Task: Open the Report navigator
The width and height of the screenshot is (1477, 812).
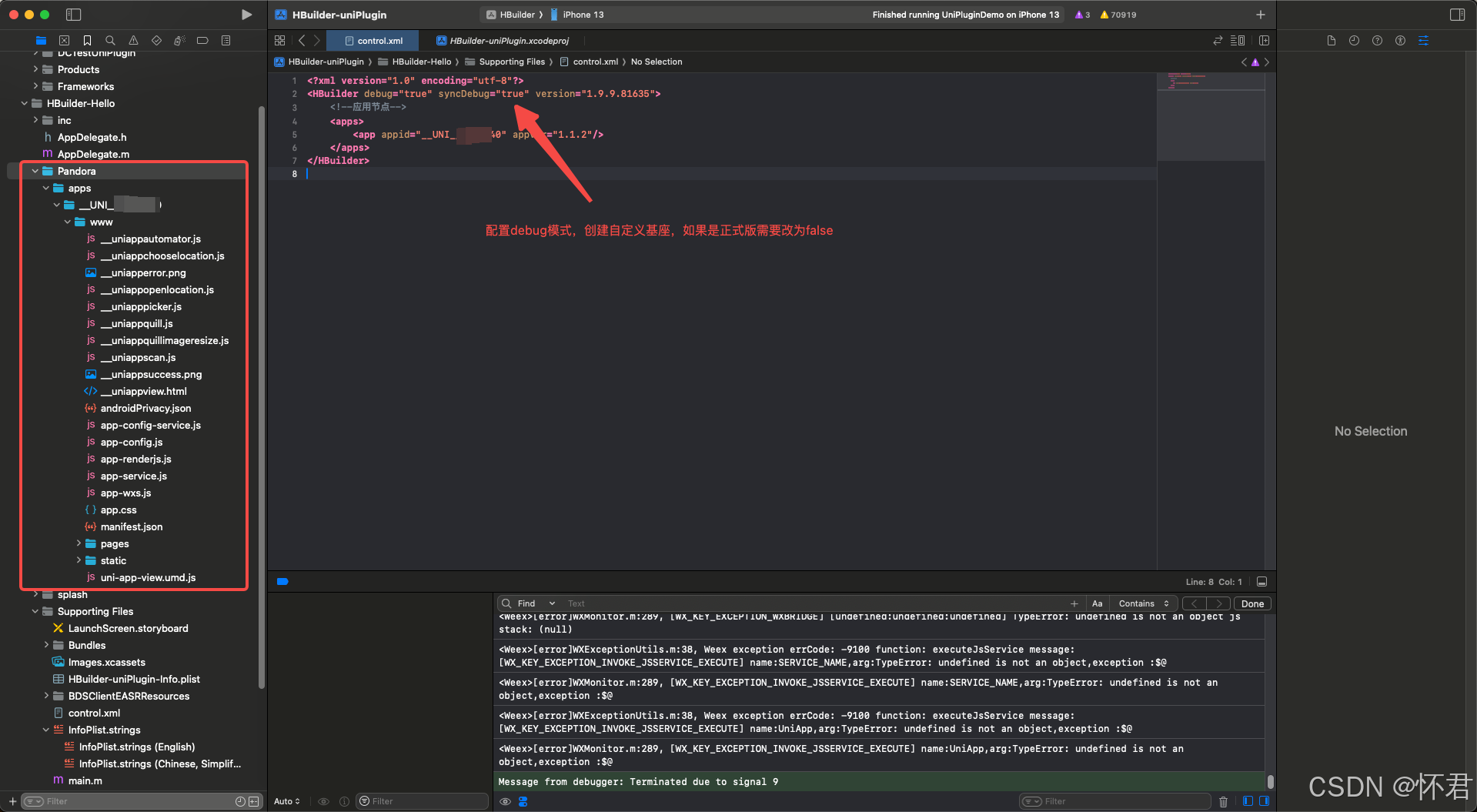Action: coord(226,40)
